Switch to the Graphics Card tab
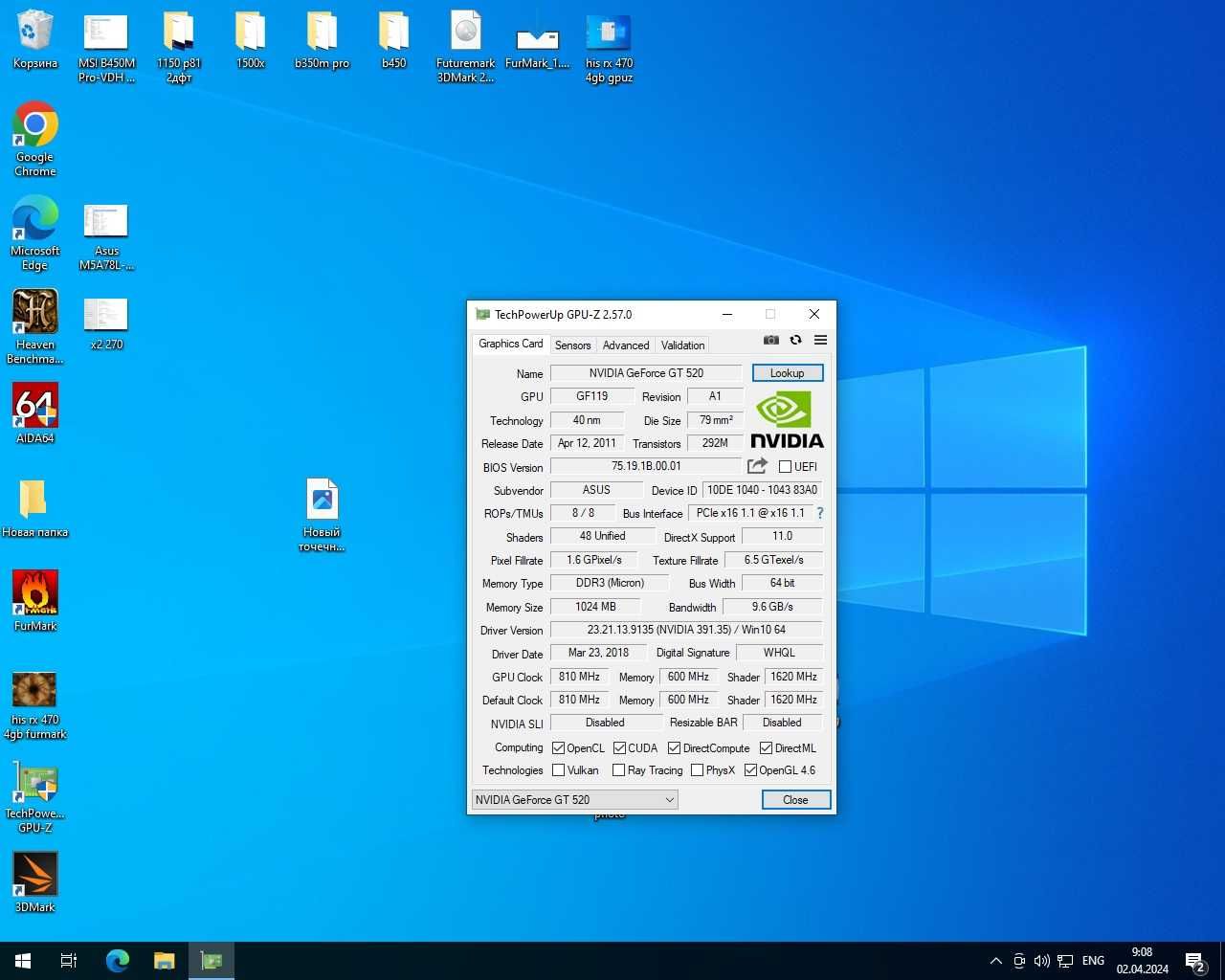Viewport: 1225px width, 980px height. coord(510,344)
